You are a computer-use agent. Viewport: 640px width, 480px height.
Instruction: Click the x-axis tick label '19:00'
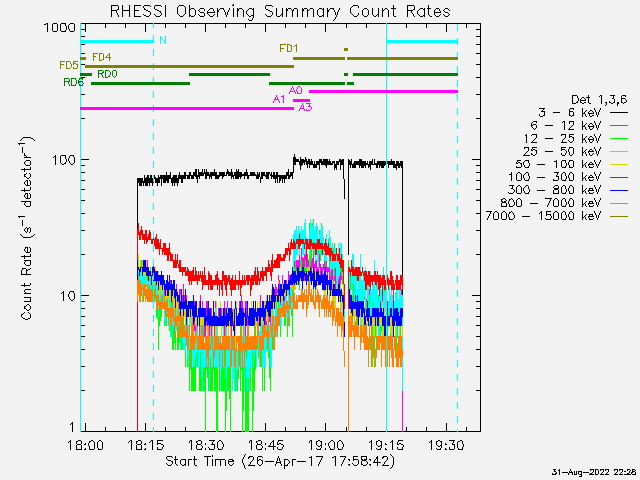326,445
